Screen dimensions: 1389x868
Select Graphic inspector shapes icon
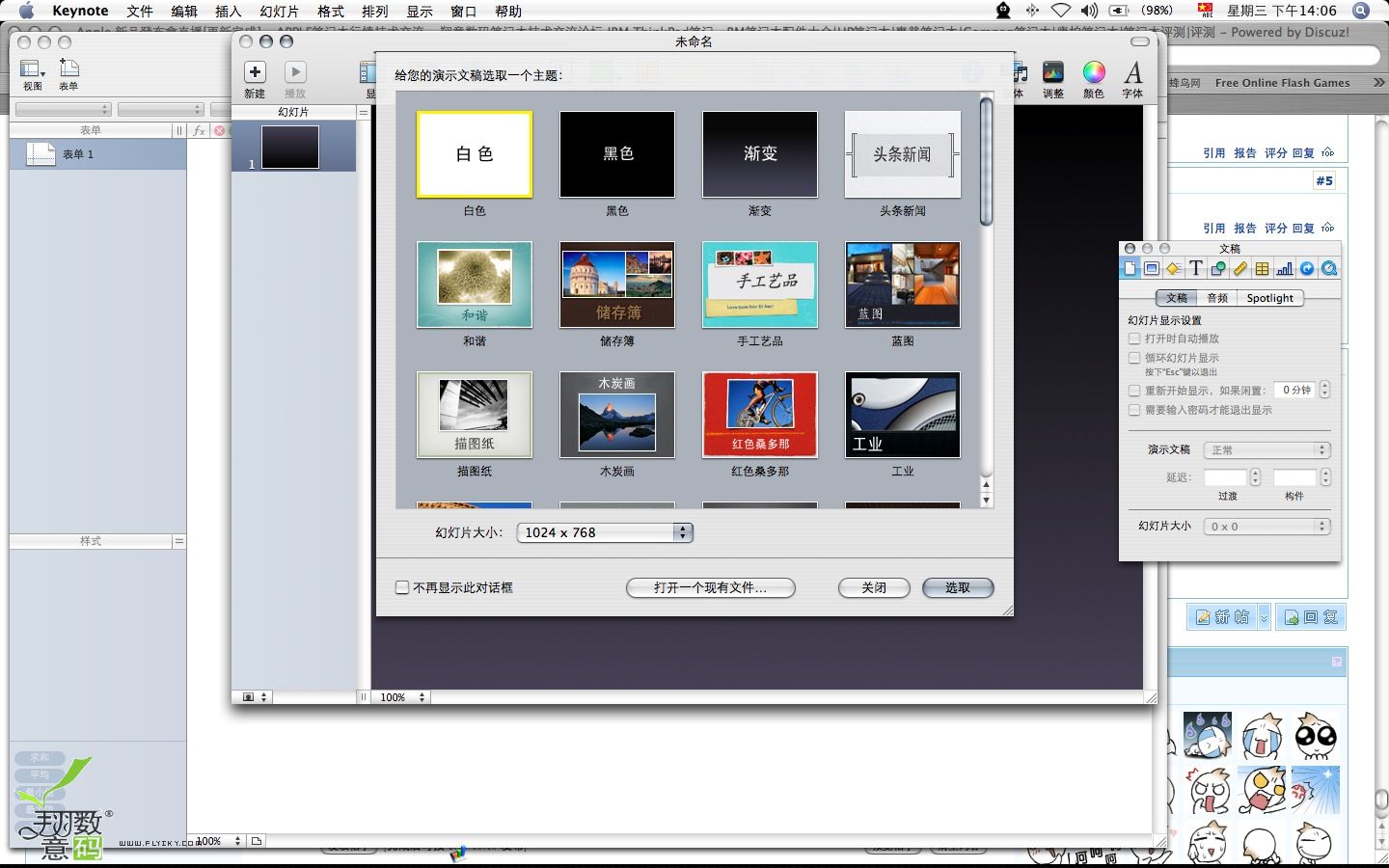tap(1218, 269)
